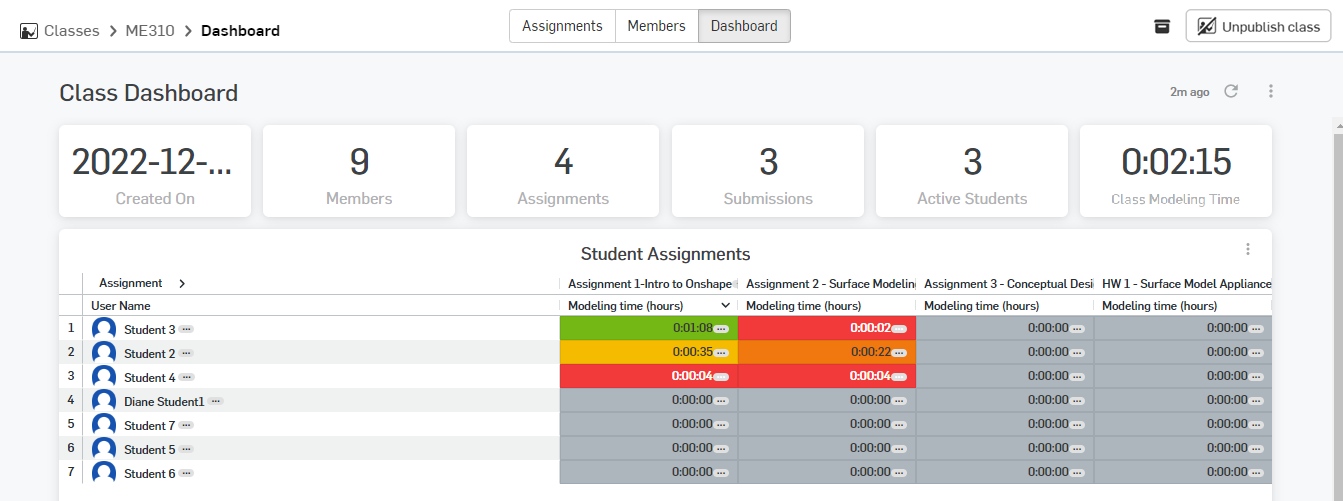Open the Class Dashboard three-dot menu
This screenshot has height=501, width=1343.
click(x=1271, y=91)
